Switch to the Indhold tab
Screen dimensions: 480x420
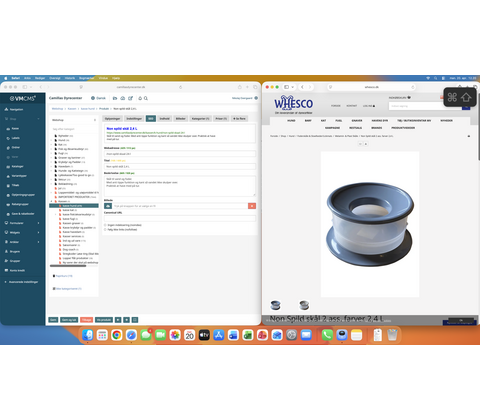click(x=164, y=119)
